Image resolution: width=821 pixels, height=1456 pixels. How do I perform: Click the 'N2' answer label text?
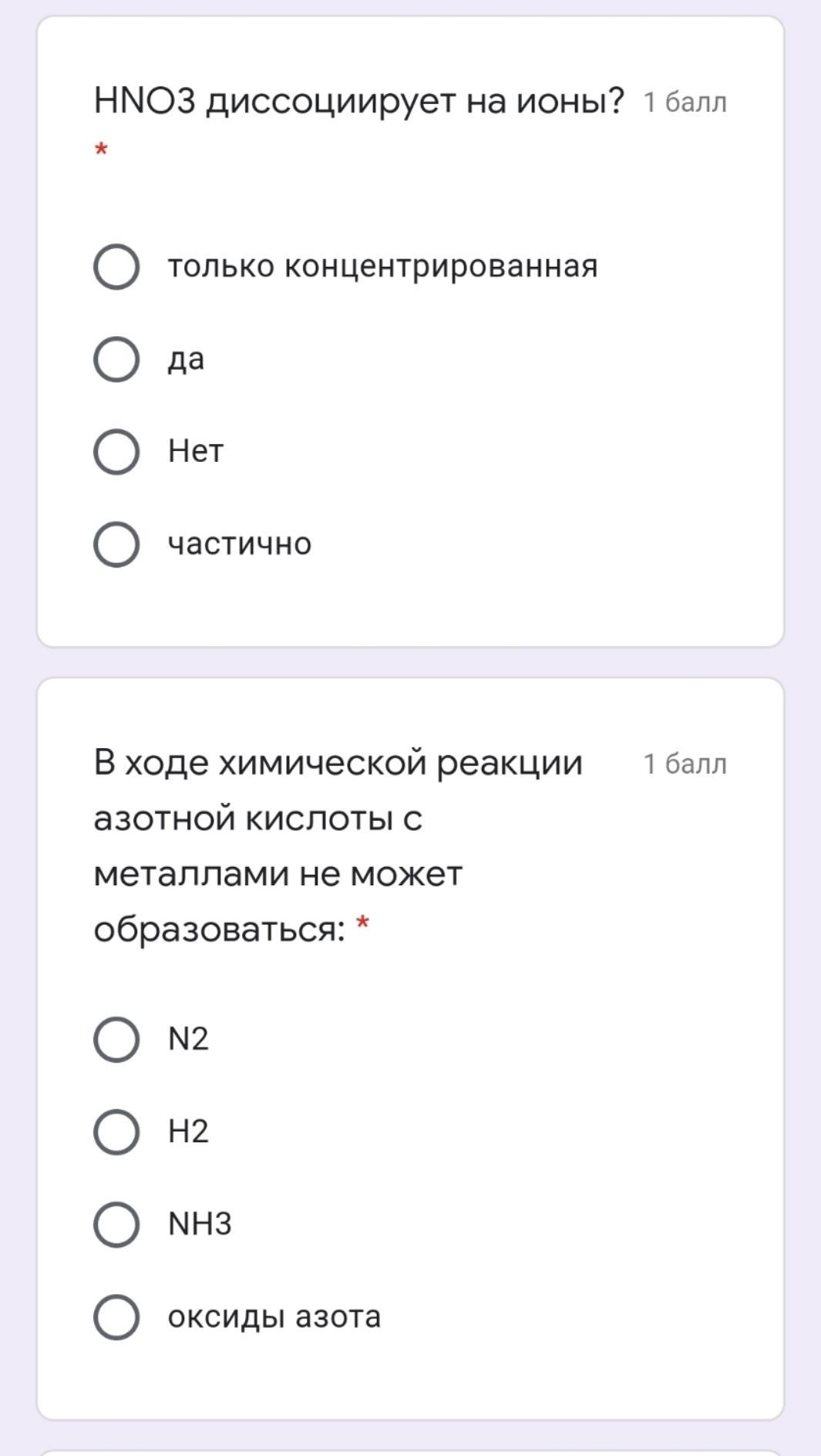[x=188, y=1039]
